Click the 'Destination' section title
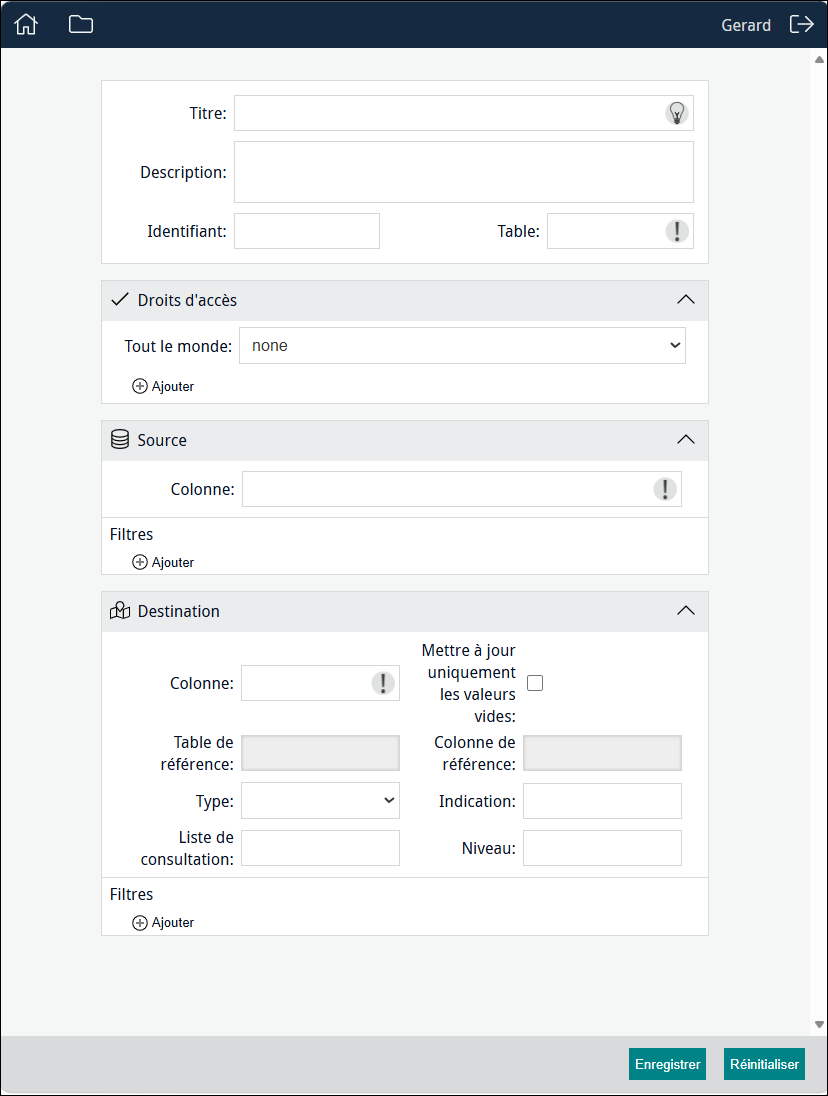 coord(179,612)
